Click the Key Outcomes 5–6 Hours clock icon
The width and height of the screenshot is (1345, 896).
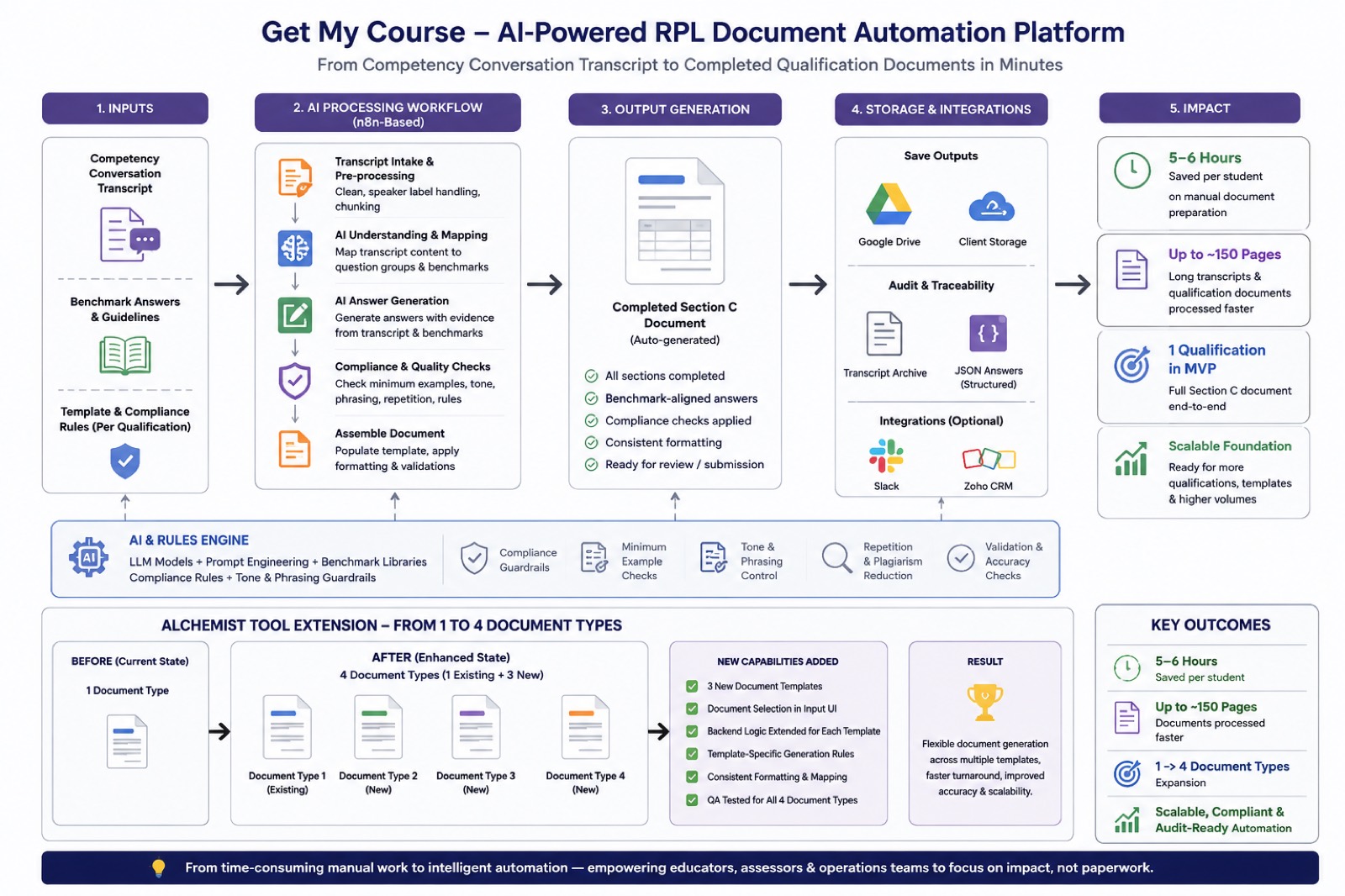click(1126, 668)
